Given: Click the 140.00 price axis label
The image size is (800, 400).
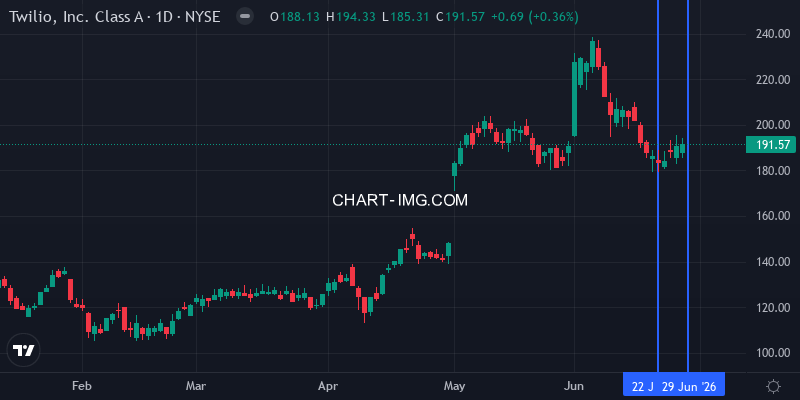Looking at the screenshot, I should coord(773,262).
